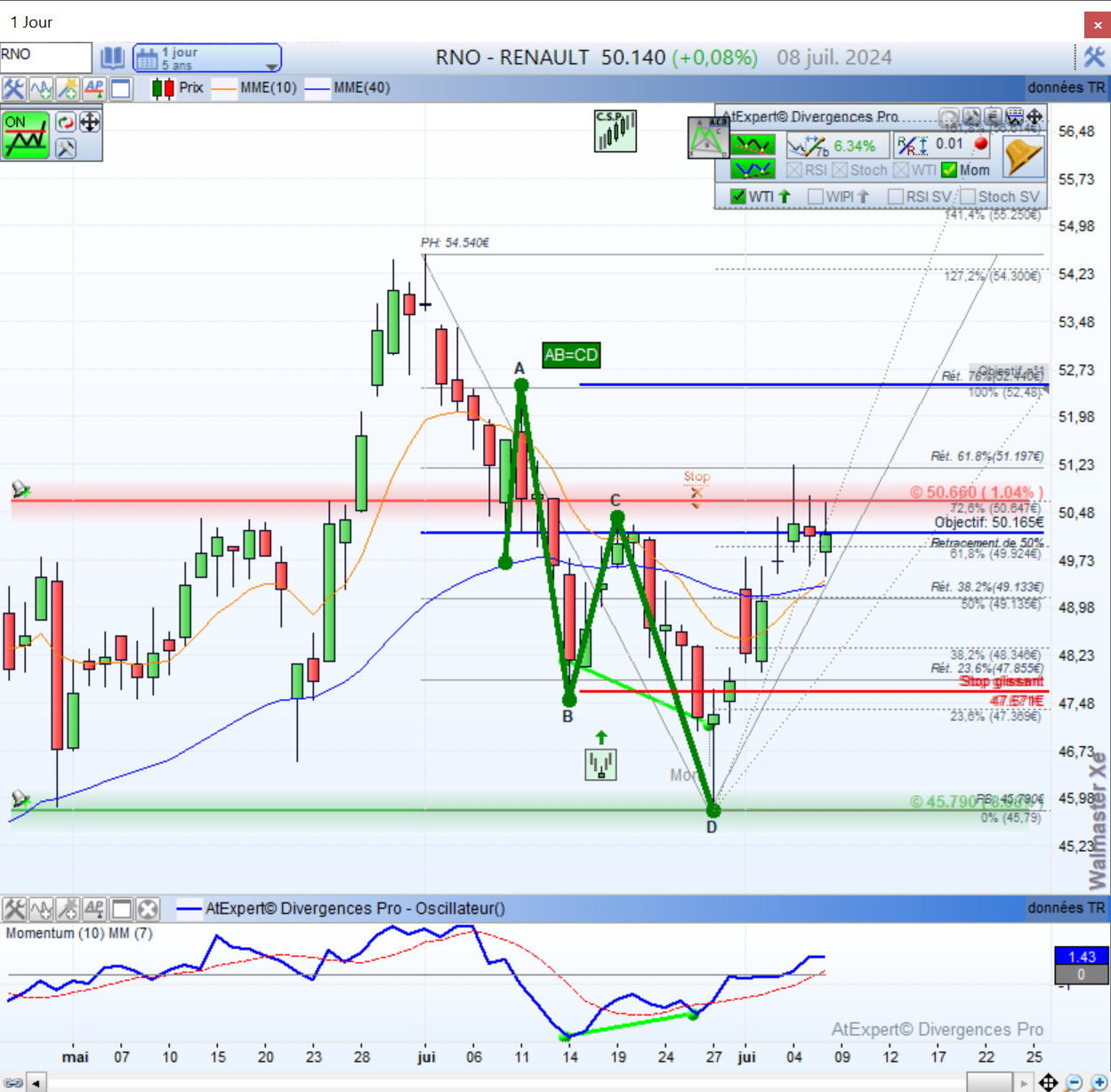
Task: Open the oscillator panel settings wrench icon
Action: [14, 909]
